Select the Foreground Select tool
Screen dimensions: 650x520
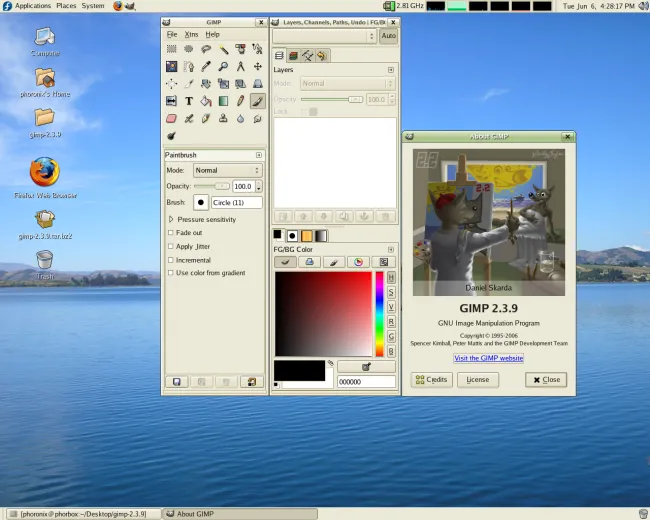(171, 66)
